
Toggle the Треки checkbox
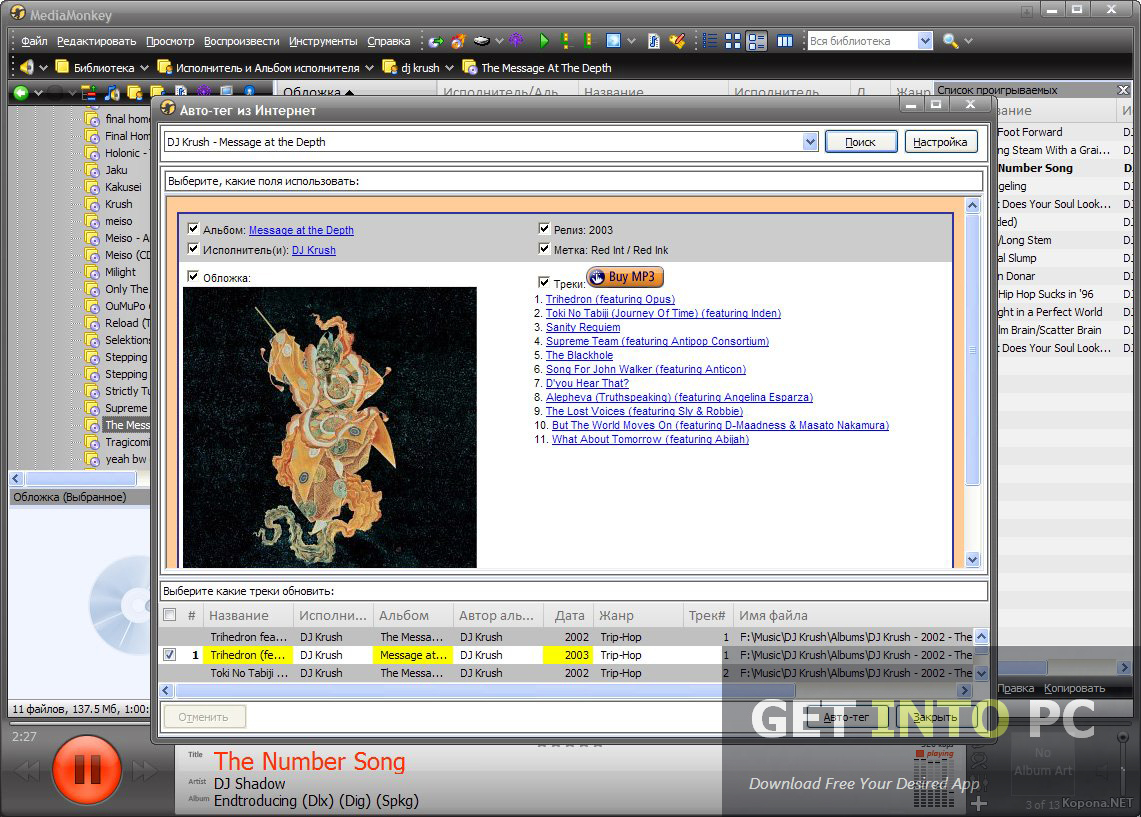point(544,282)
